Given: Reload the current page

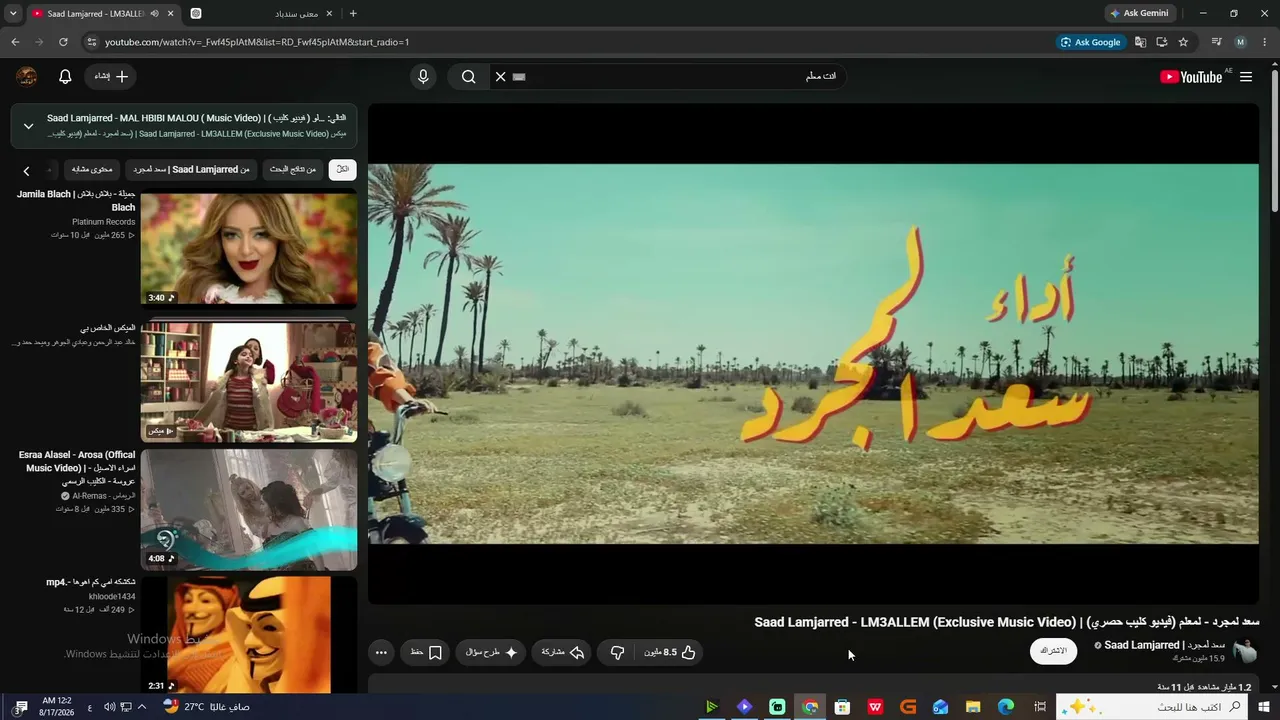Looking at the screenshot, I should tap(63, 42).
